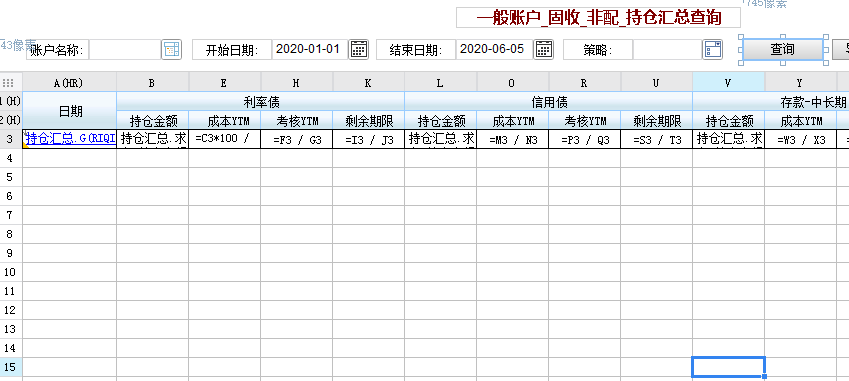Select column header L
This screenshot has width=849, height=381.
(x=440, y=83)
